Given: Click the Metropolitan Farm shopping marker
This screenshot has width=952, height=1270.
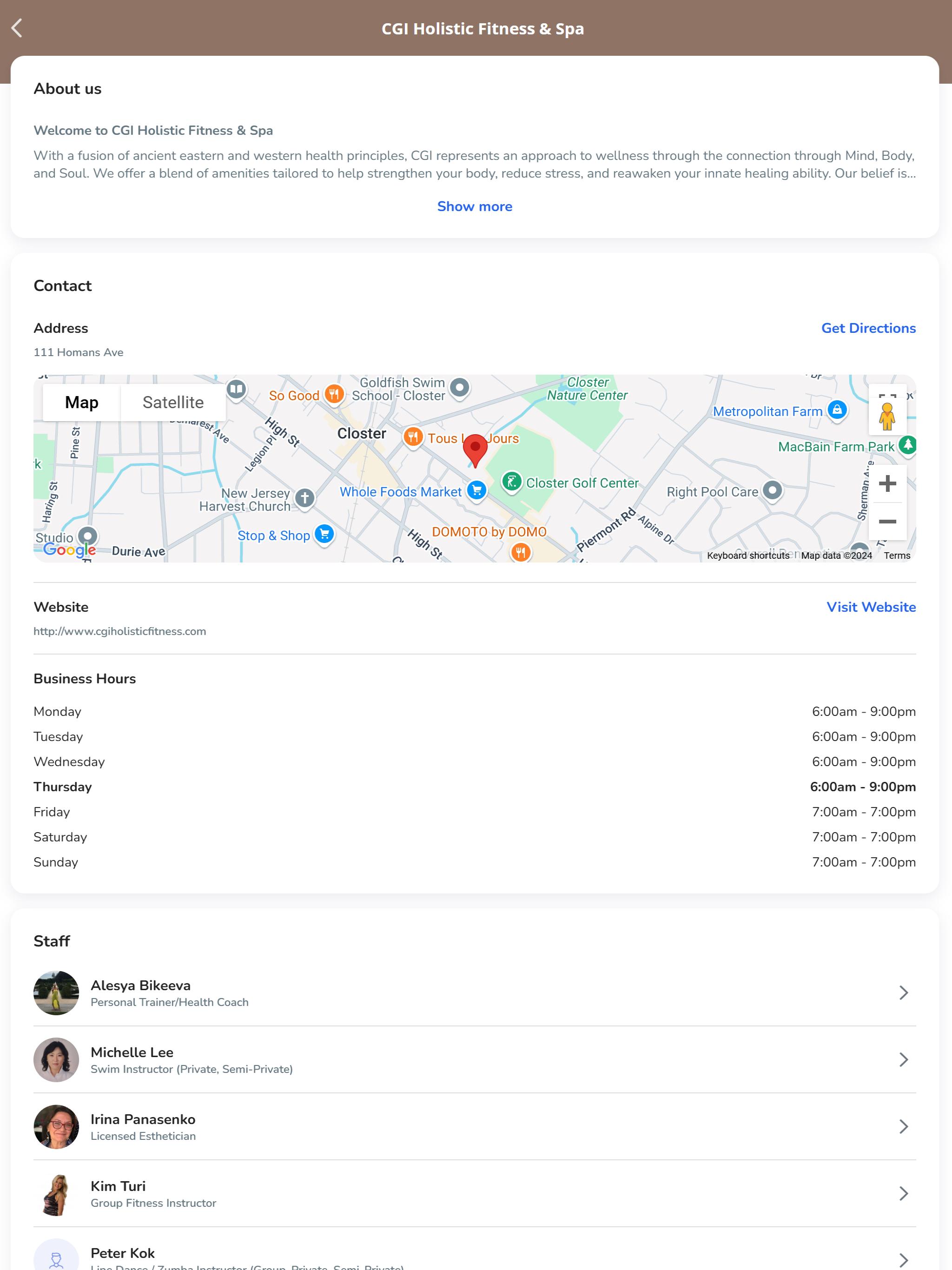Looking at the screenshot, I should tap(837, 410).
